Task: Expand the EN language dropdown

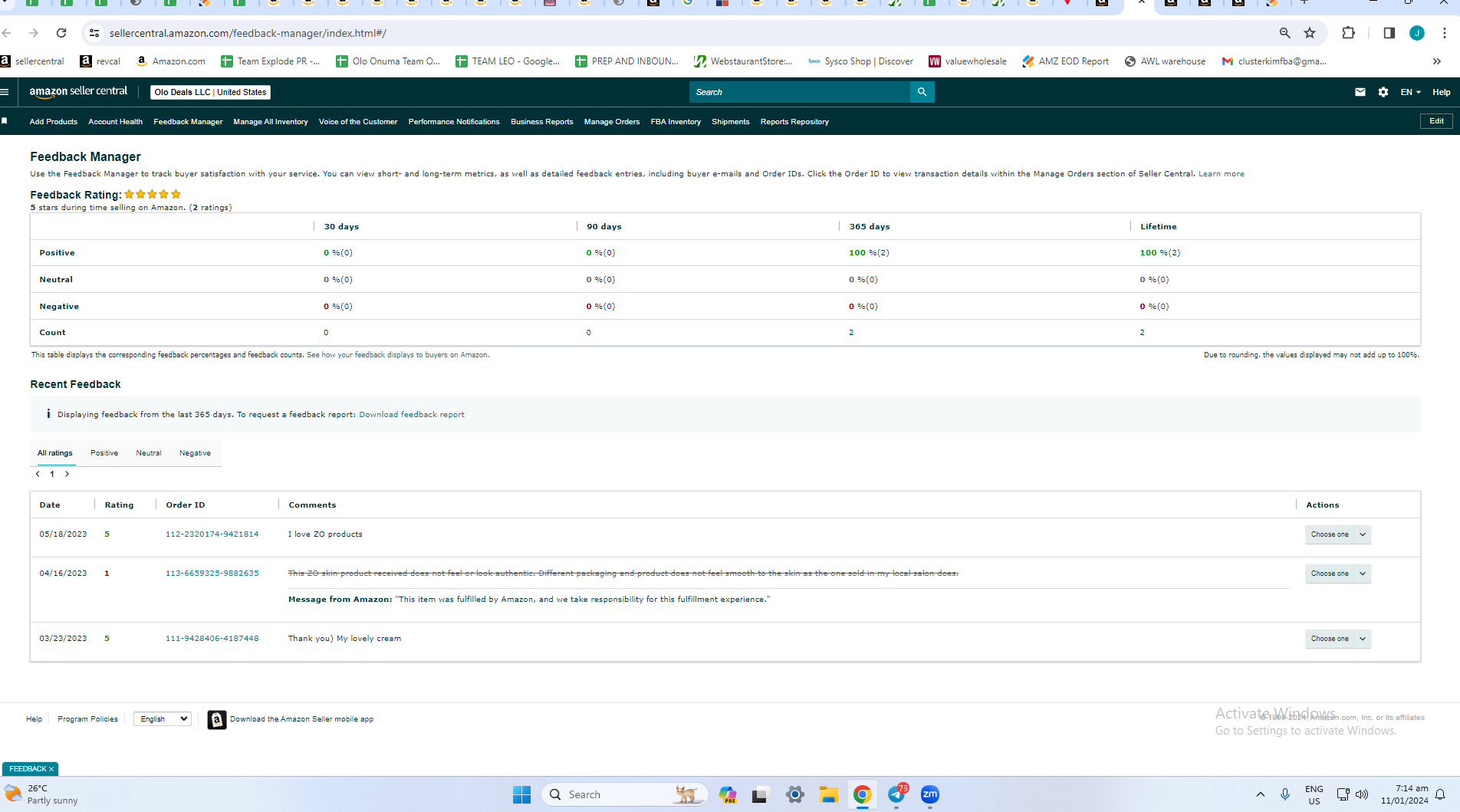Action: pyautogui.click(x=1411, y=92)
